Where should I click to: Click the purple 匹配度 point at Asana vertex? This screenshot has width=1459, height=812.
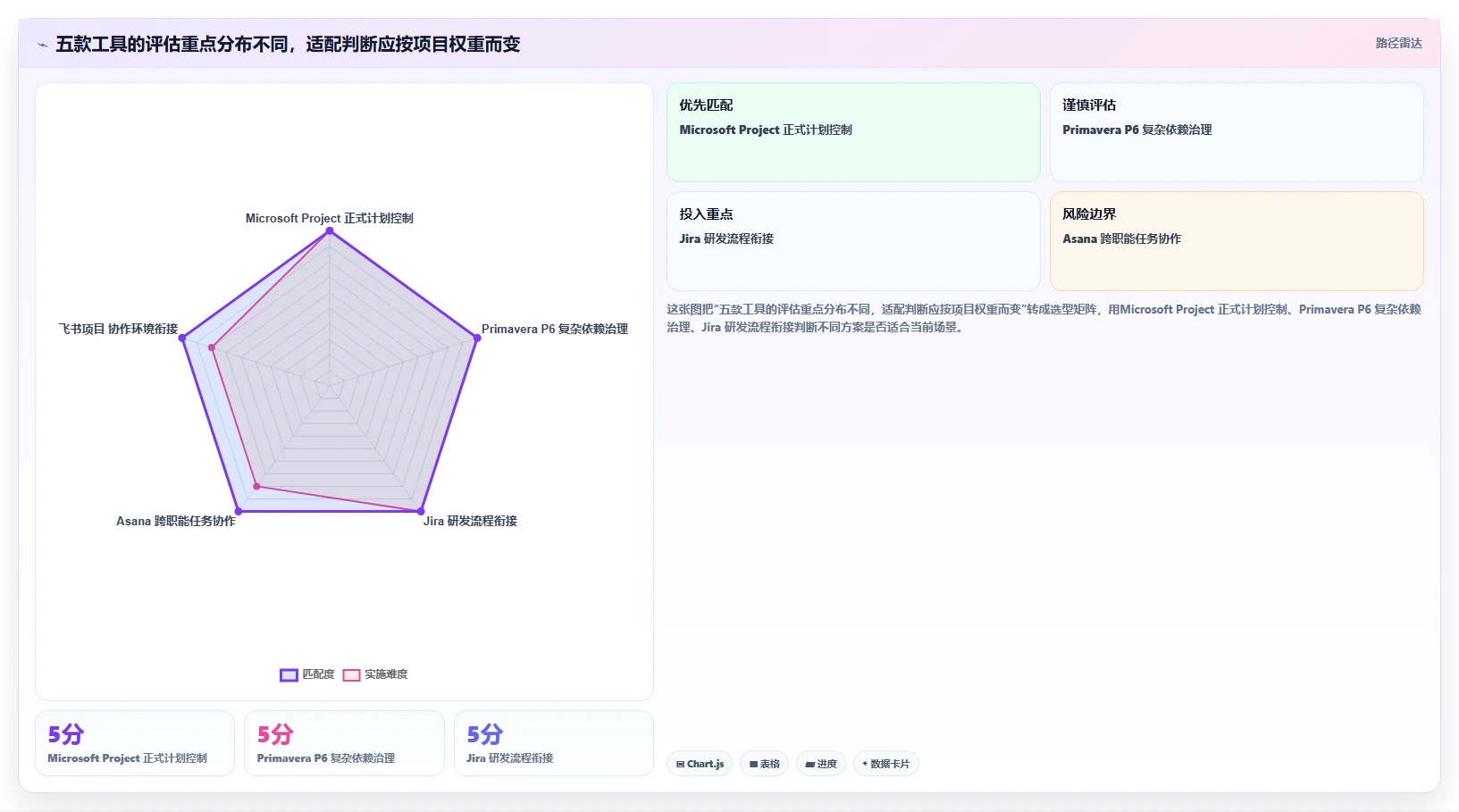[x=239, y=511]
